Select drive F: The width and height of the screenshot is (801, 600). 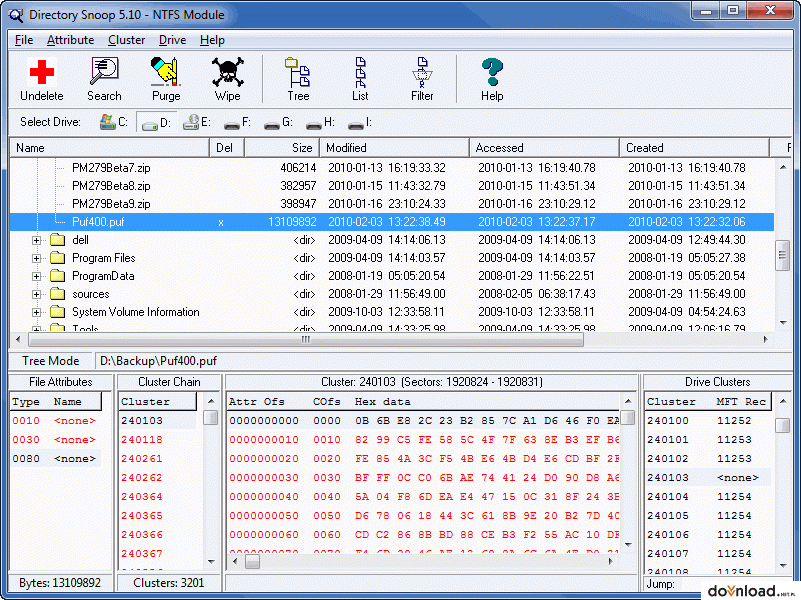pos(238,123)
